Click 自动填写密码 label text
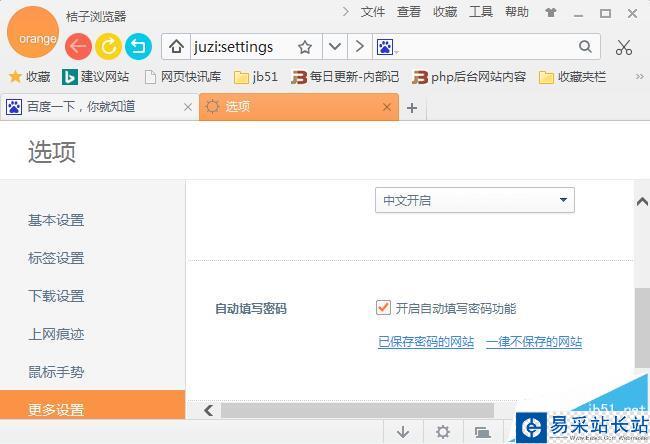 (251, 308)
